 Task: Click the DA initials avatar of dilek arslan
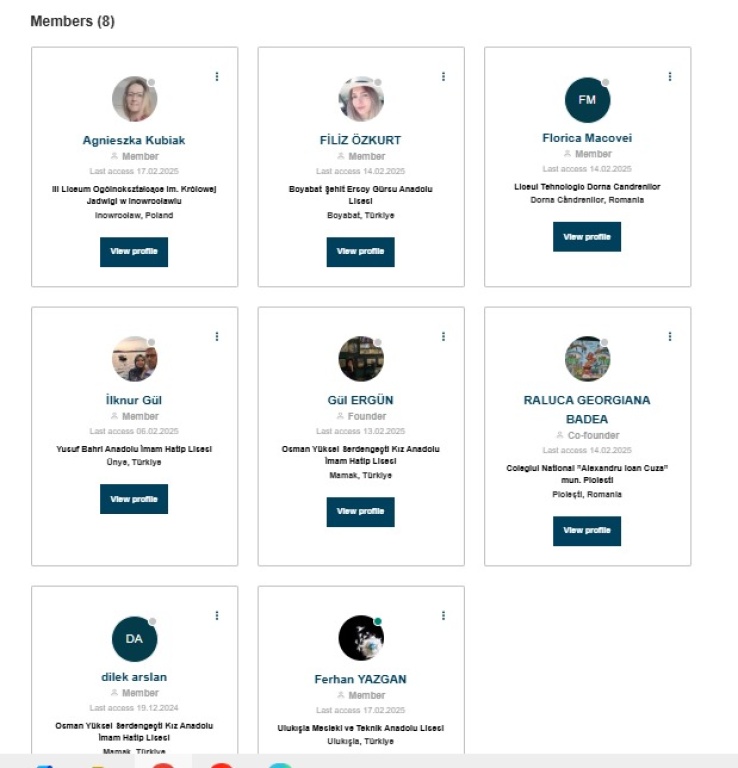(x=134, y=639)
